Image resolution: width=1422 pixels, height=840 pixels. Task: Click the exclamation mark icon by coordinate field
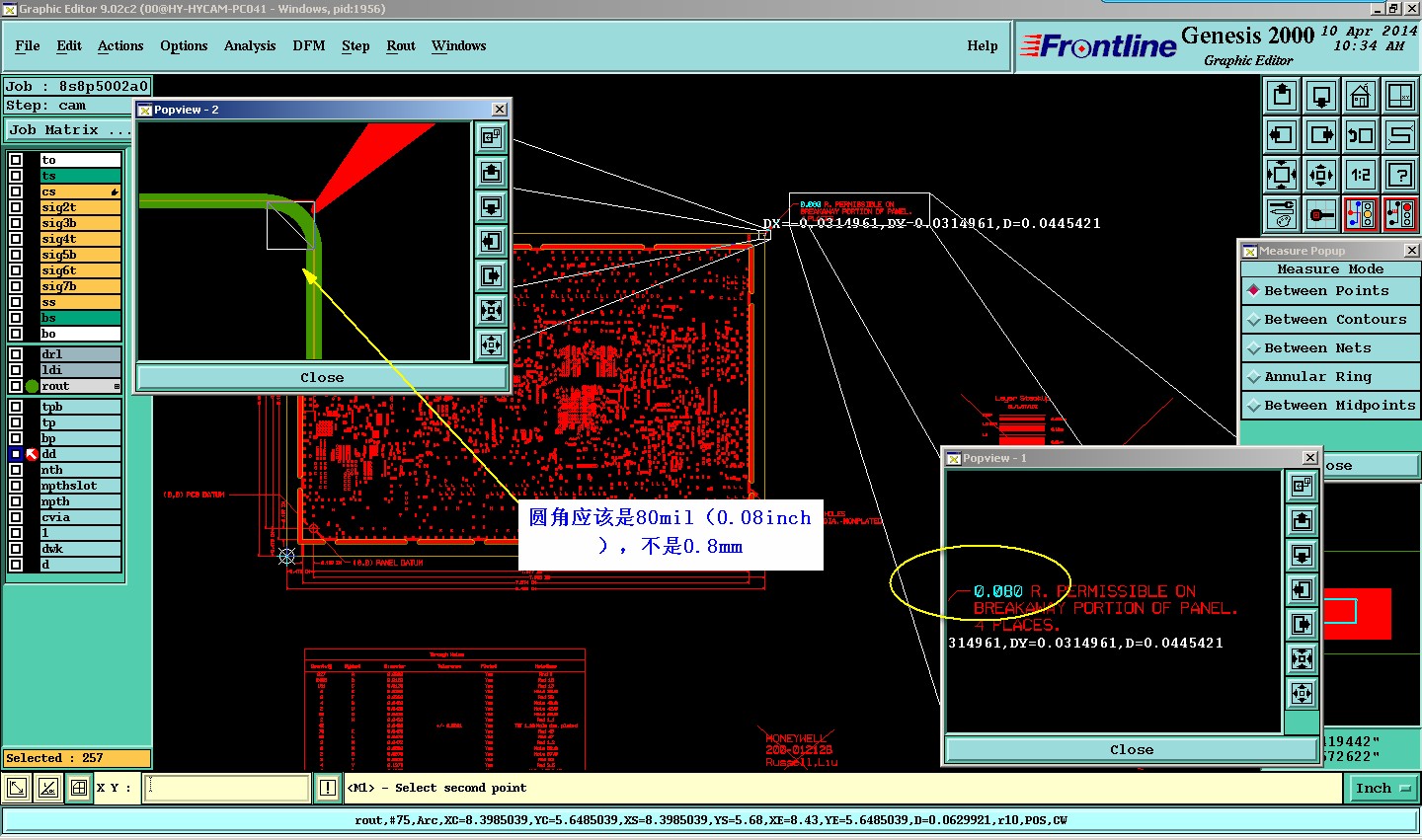(328, 788)
